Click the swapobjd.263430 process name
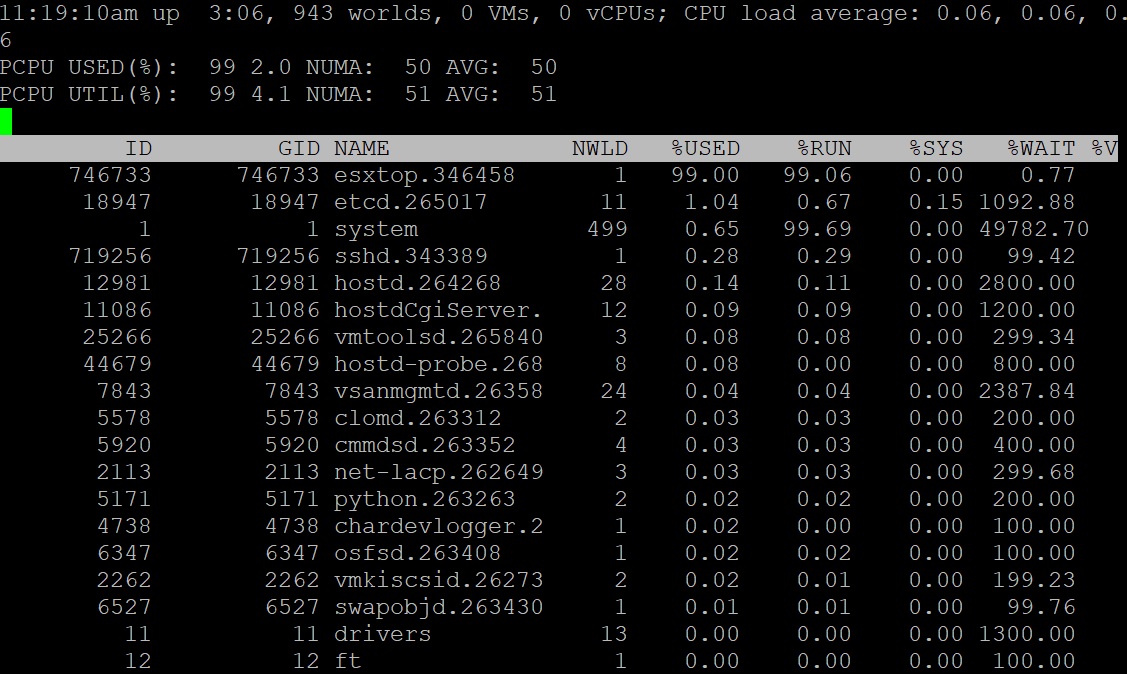Image resolution: width=1127 pixels, height=674 pixels. pyautogui.click(x=438, y=607)
